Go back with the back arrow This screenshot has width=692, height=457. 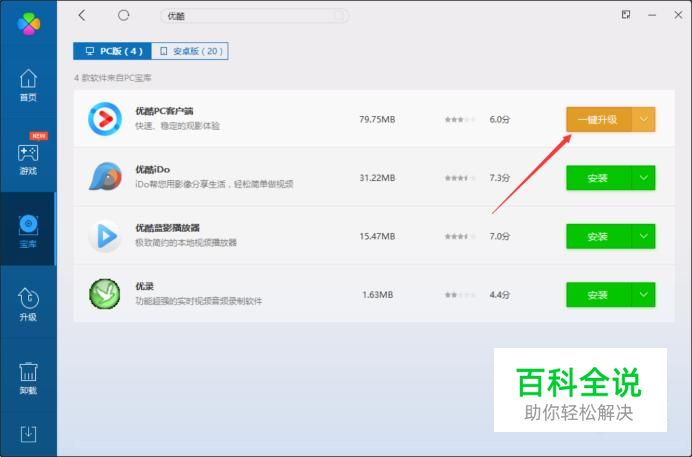(82, 16)
